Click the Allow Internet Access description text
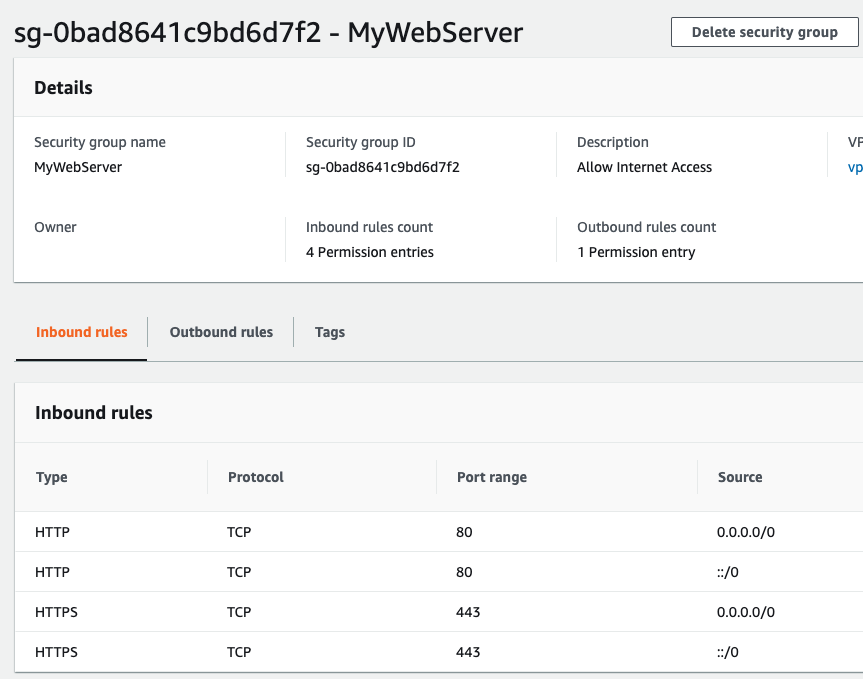The image size is (863, 679). pos(644,167)
